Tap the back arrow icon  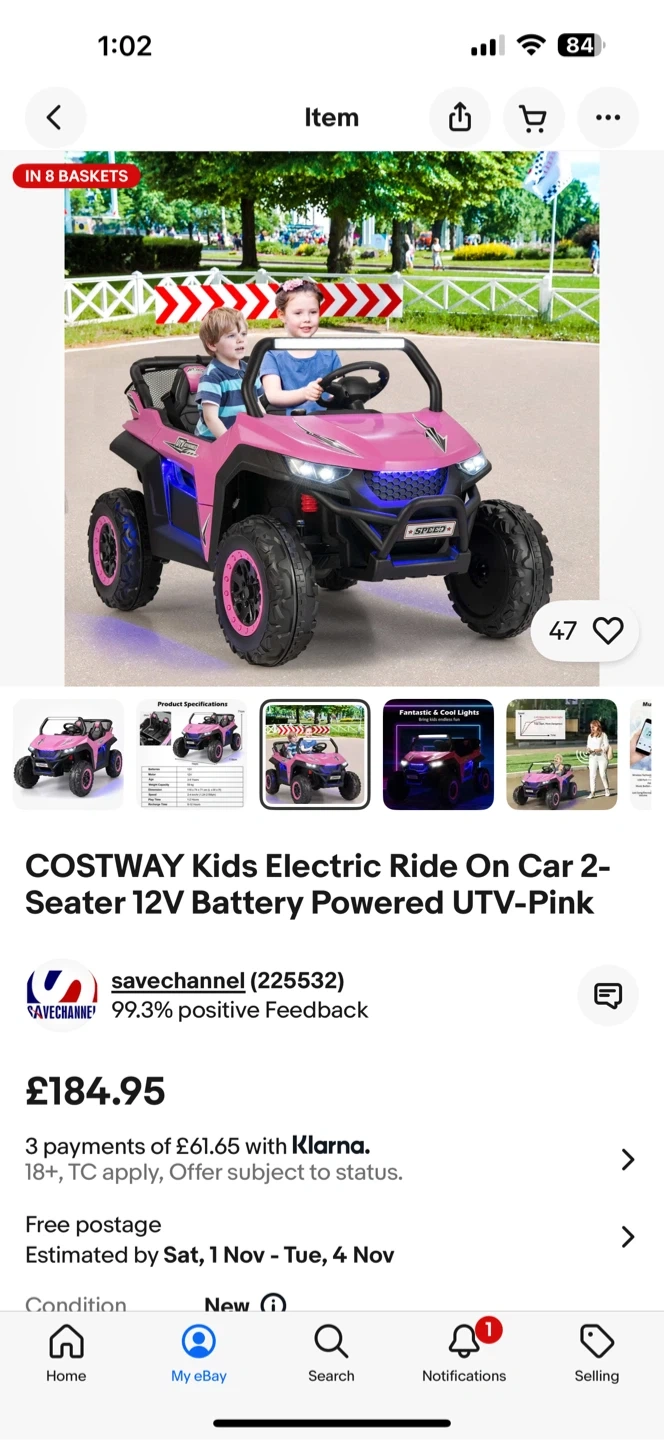(55, 118)
